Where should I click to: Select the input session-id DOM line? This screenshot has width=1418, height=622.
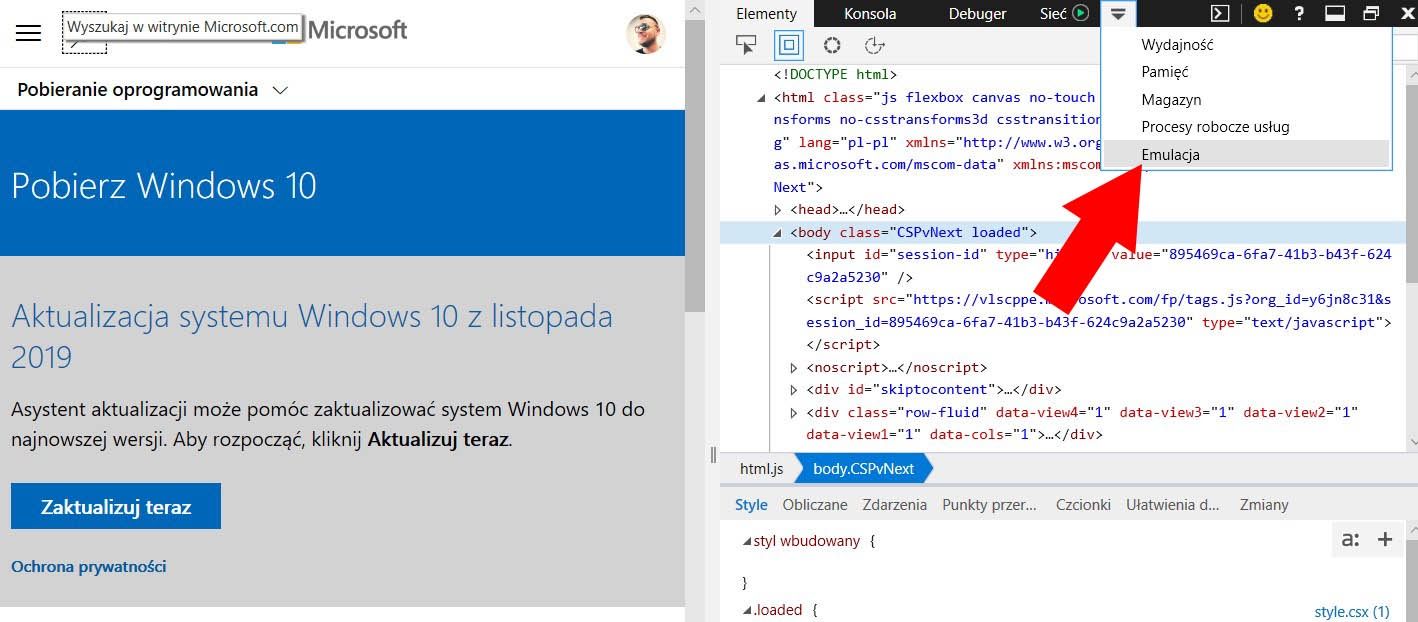coord(1098,265)
